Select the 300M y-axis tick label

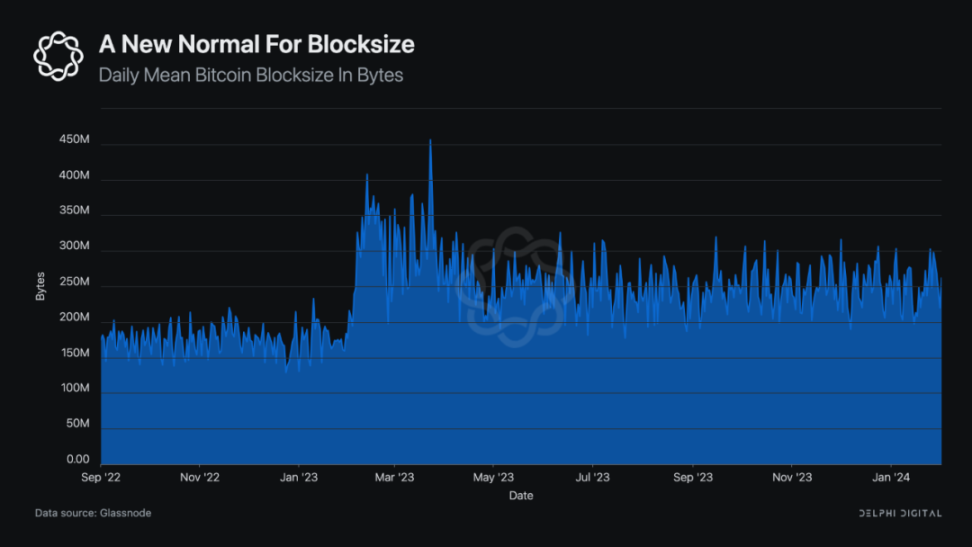74,247
